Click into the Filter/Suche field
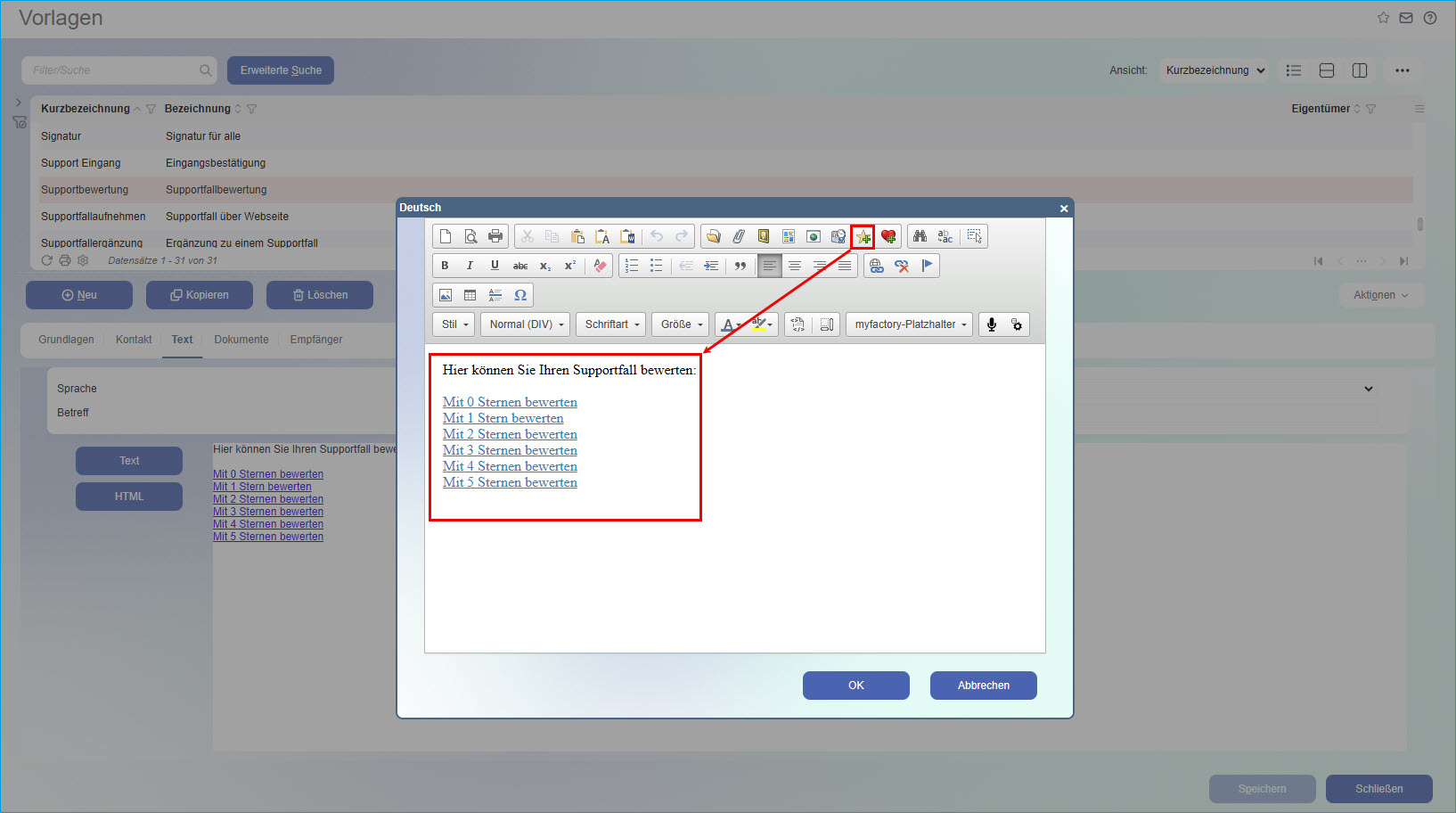This screenshot has width=1456, height=813. tap(120, 70)
